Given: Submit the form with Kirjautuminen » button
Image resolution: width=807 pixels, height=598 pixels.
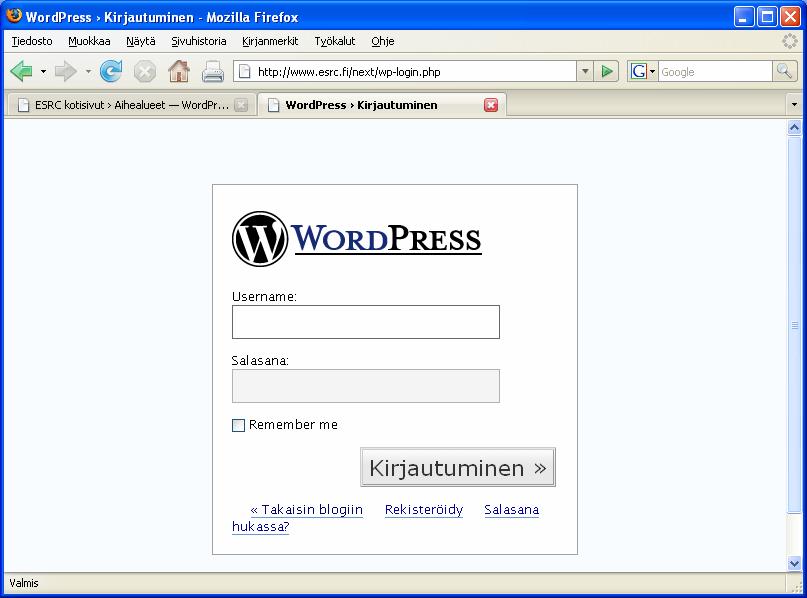Looking at the screenshot, I should point(458,467).
